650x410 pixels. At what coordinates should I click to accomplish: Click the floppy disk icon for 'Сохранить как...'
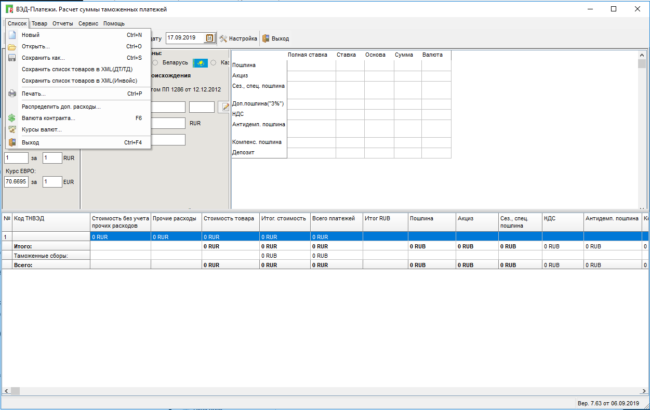pyautogui.click(x=11, y=58)
